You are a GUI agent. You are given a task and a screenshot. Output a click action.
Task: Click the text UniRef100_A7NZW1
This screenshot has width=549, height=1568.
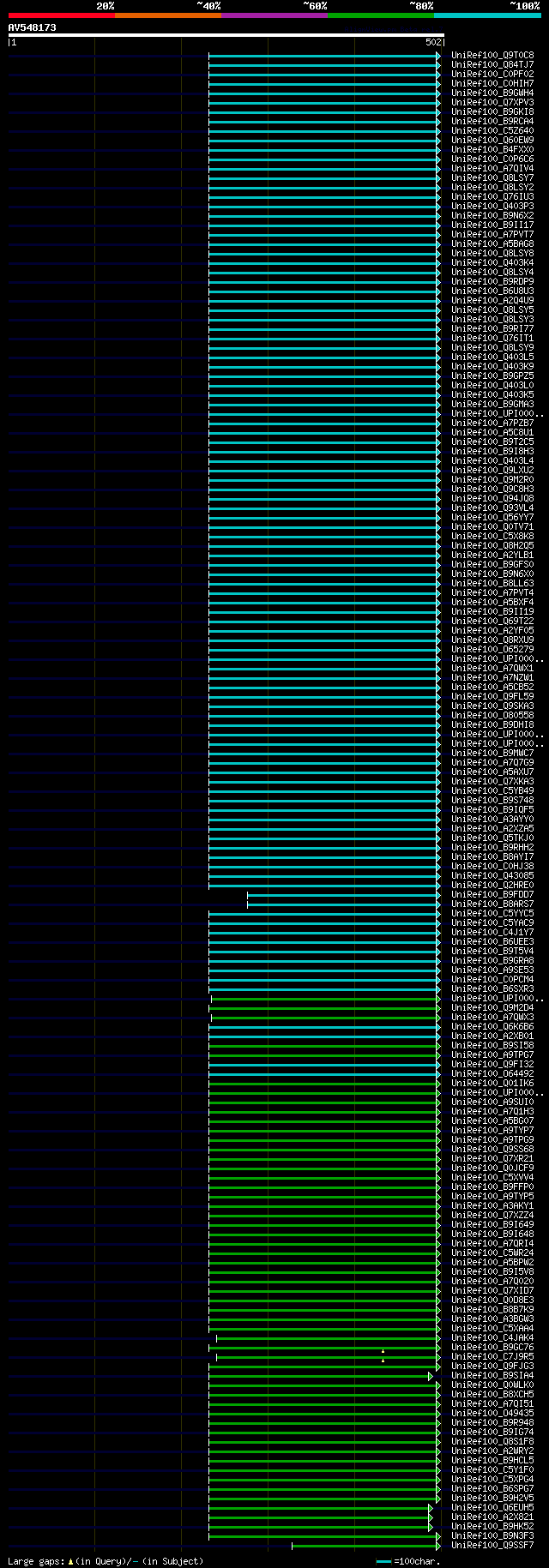(x=492, y=678)
